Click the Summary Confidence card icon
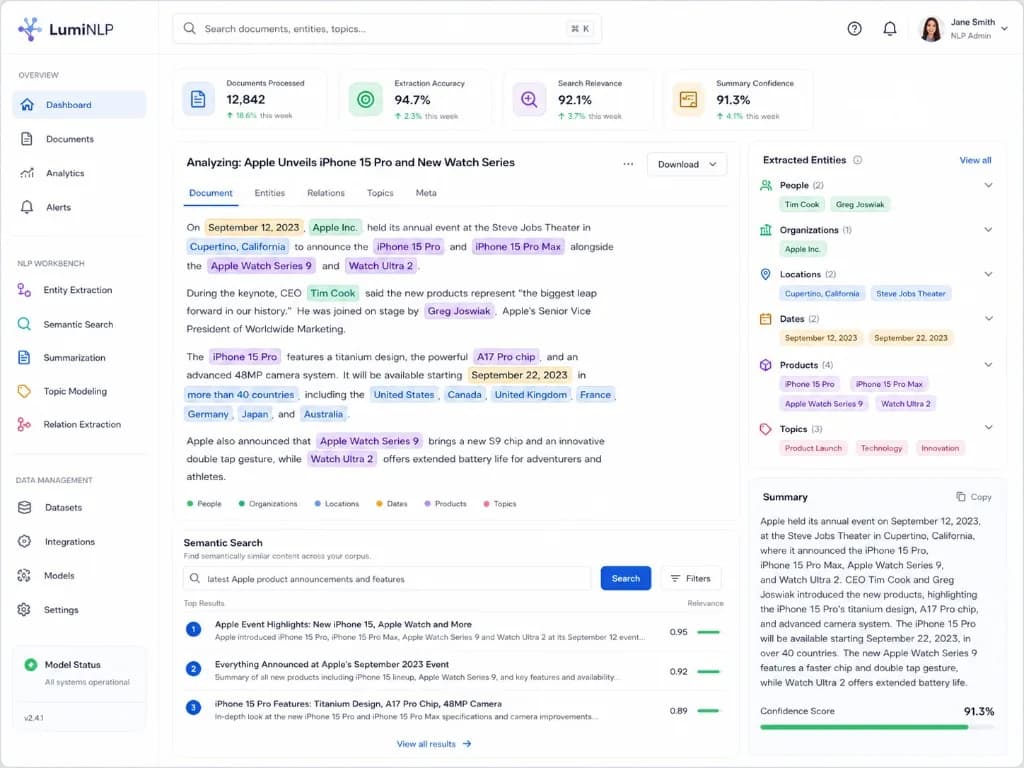 tap(688, 99)
